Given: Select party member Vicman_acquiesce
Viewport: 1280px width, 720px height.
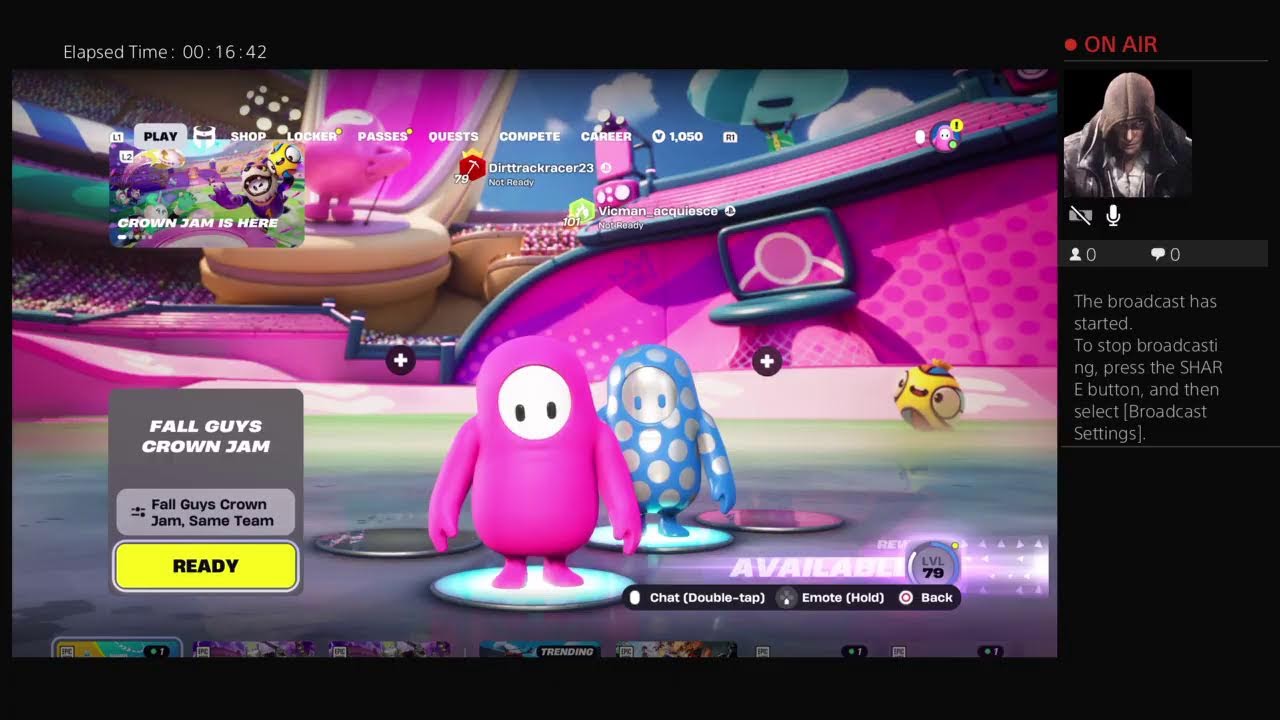Looking at the screenshot, I should (657, 211).
